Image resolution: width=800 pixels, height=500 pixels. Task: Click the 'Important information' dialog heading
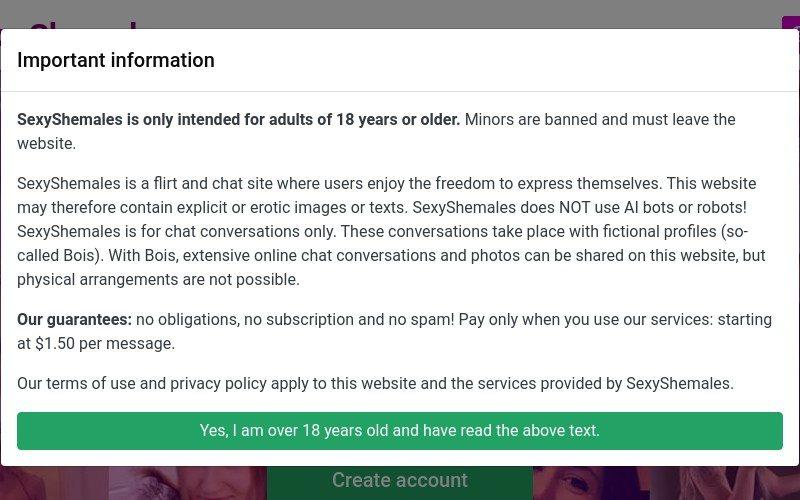click(x=116, y=60)
